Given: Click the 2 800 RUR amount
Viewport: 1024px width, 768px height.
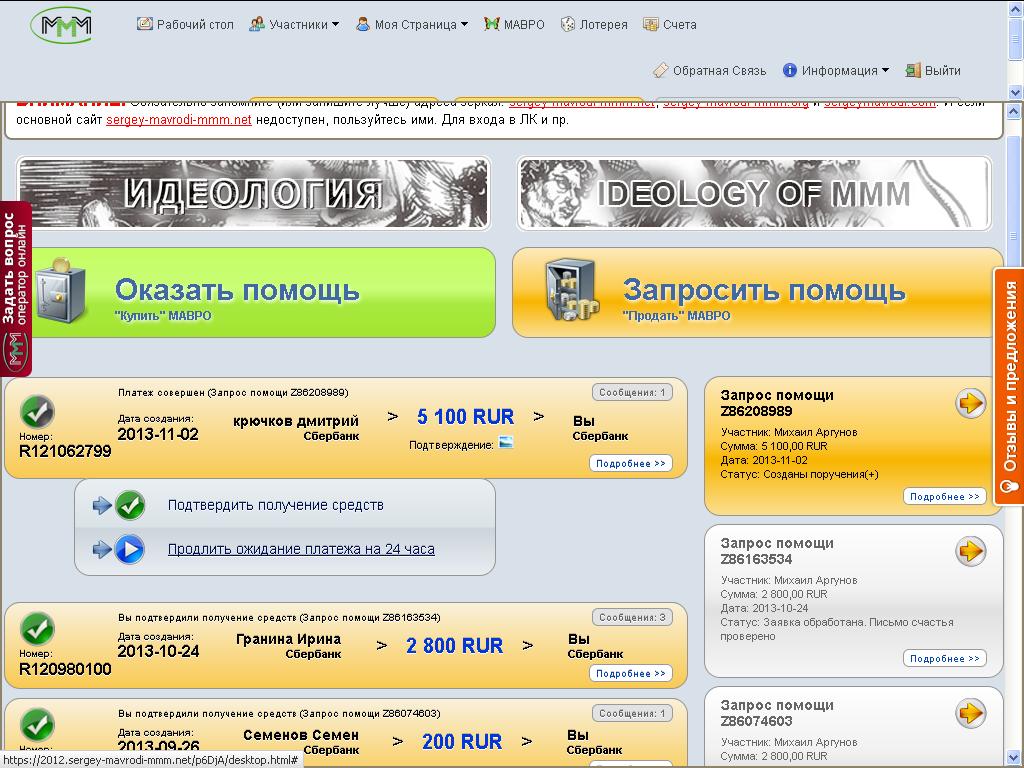Looking at the screenshot, I should (455, 646).
